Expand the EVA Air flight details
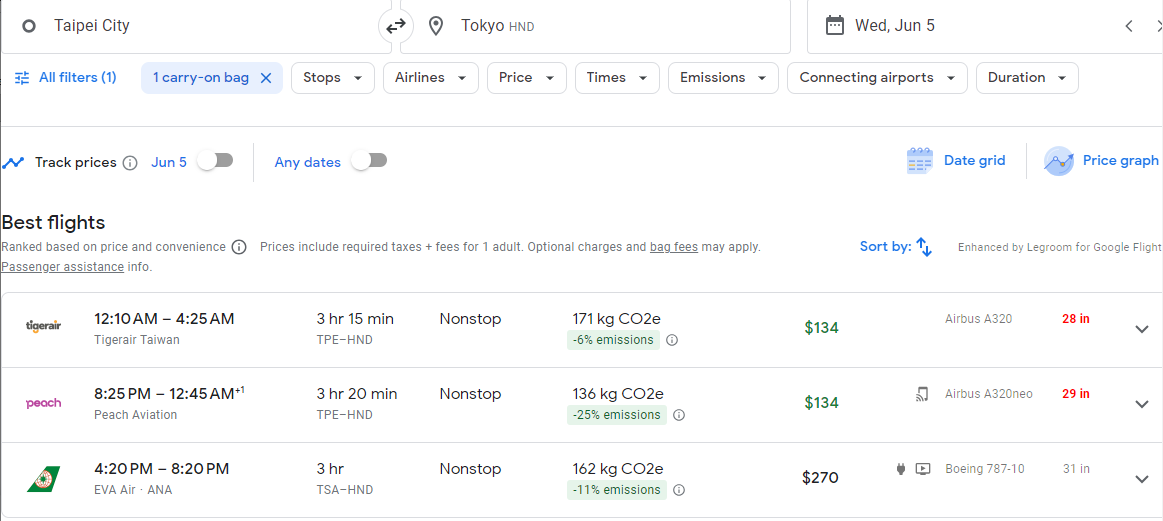 (1142, 479)
